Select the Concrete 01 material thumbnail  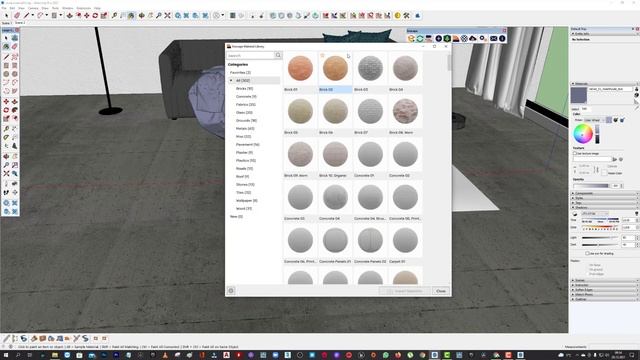pyautogui.click(x=370, y=154)
